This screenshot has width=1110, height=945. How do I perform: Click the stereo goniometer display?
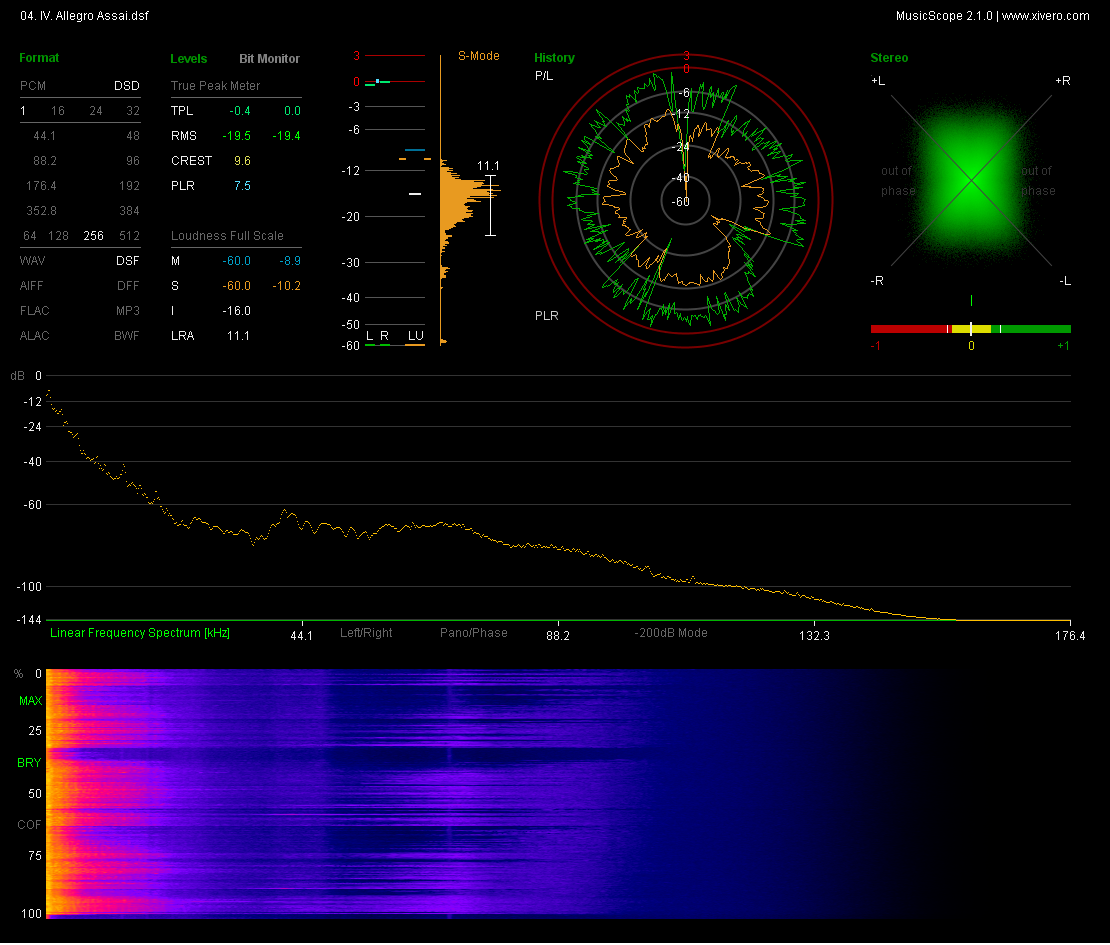(x=970, y=180)
